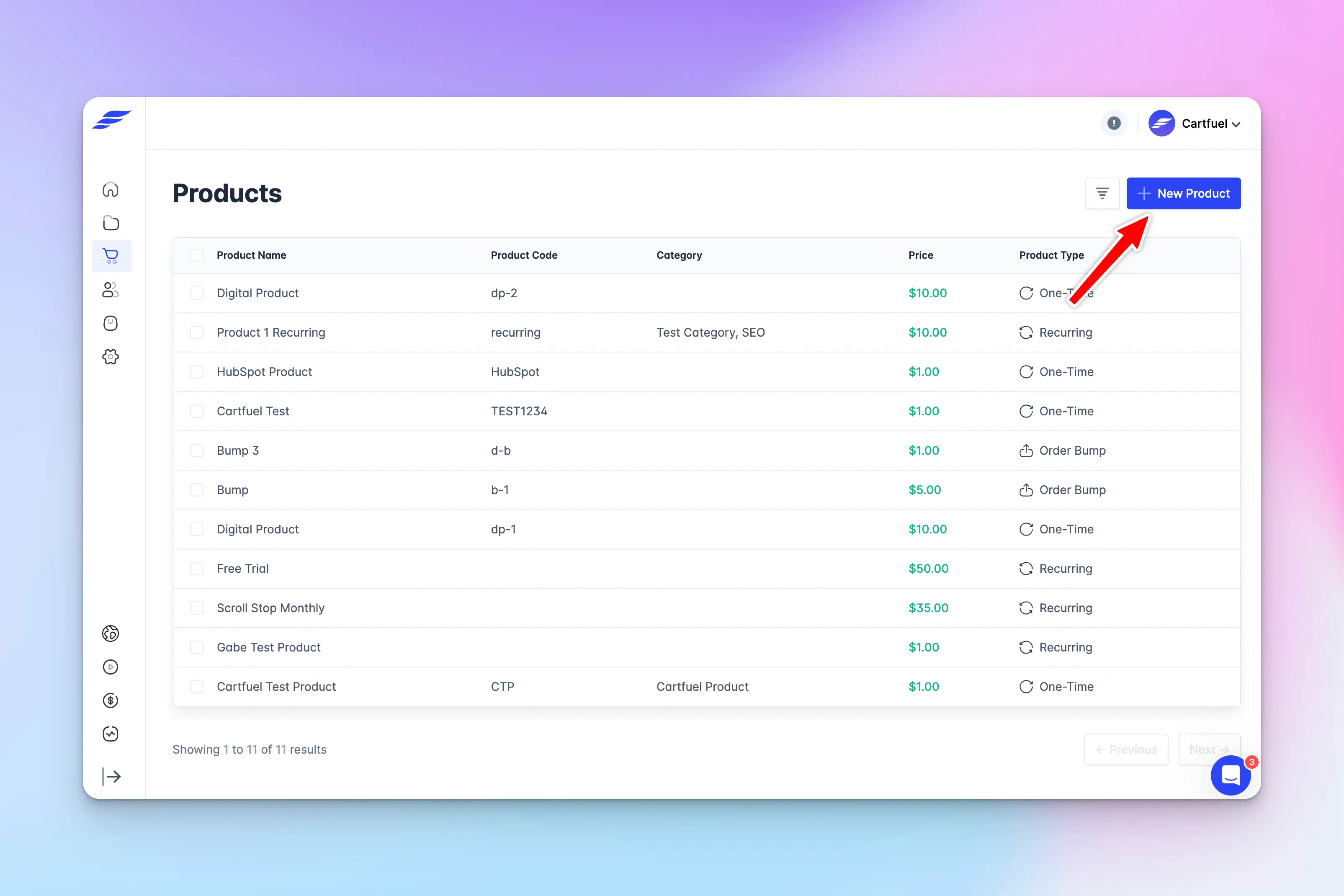This screenshot has width=1344, height=896.
Task: Open the square smiley icon in sidebar
Action: coord(111,323)
